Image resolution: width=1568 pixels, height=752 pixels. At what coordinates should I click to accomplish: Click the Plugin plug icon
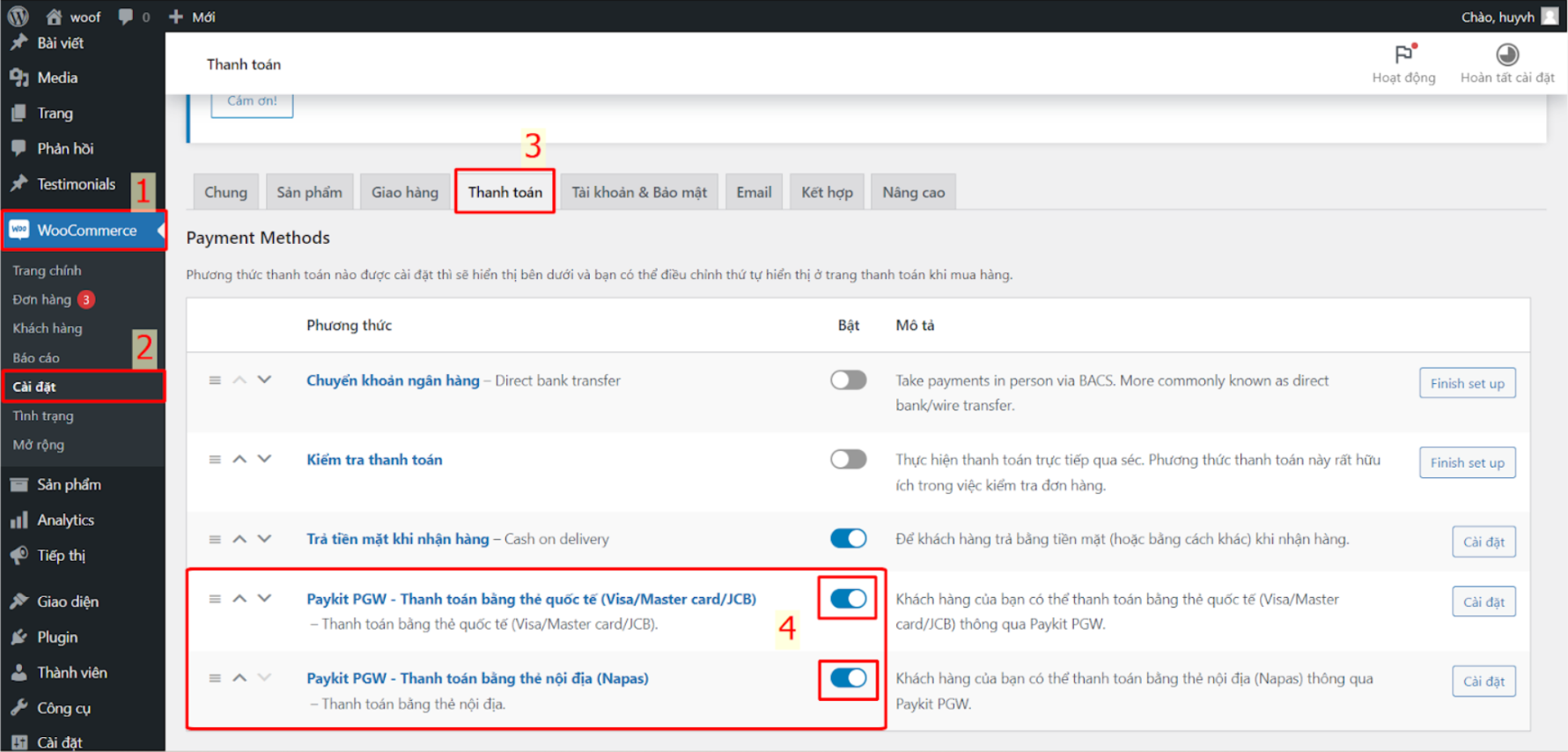[x=18, y=637]
